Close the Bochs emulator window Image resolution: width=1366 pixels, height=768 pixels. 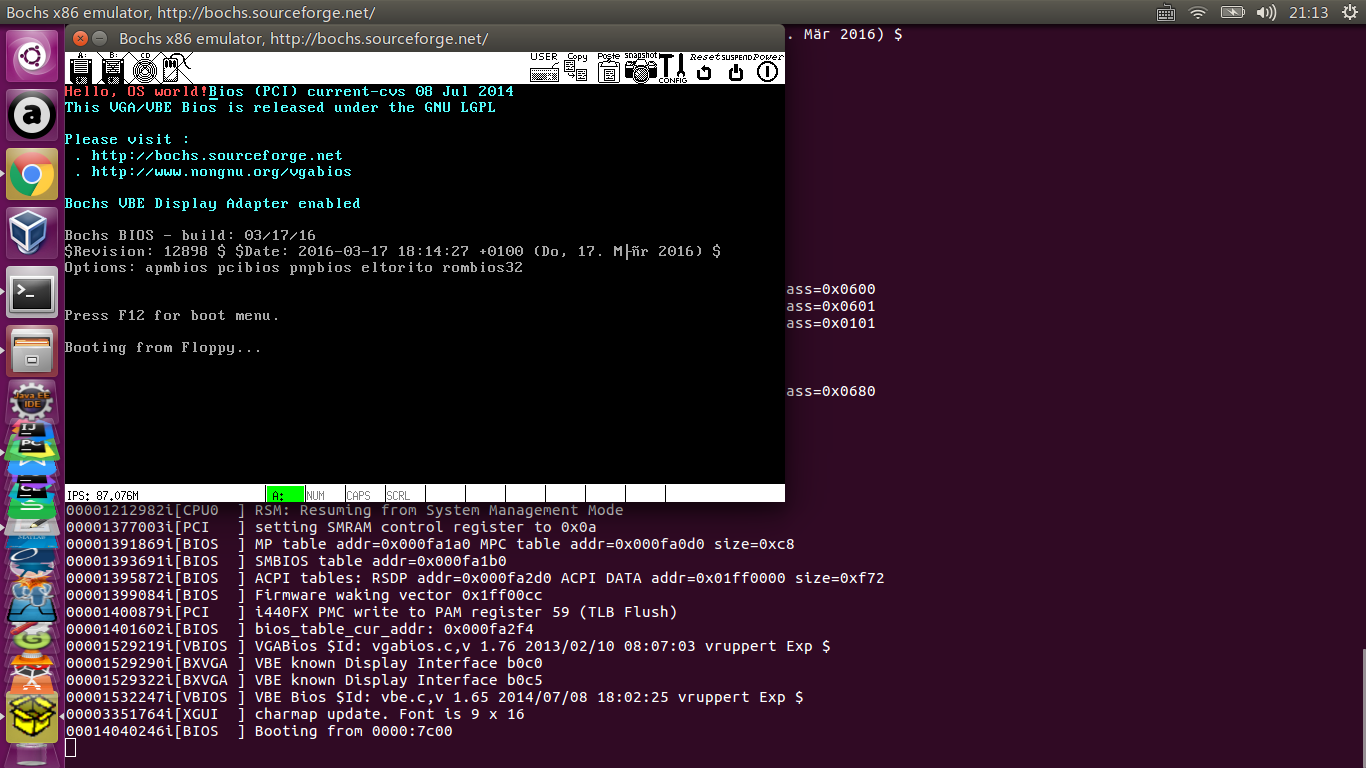pos(80,38)
